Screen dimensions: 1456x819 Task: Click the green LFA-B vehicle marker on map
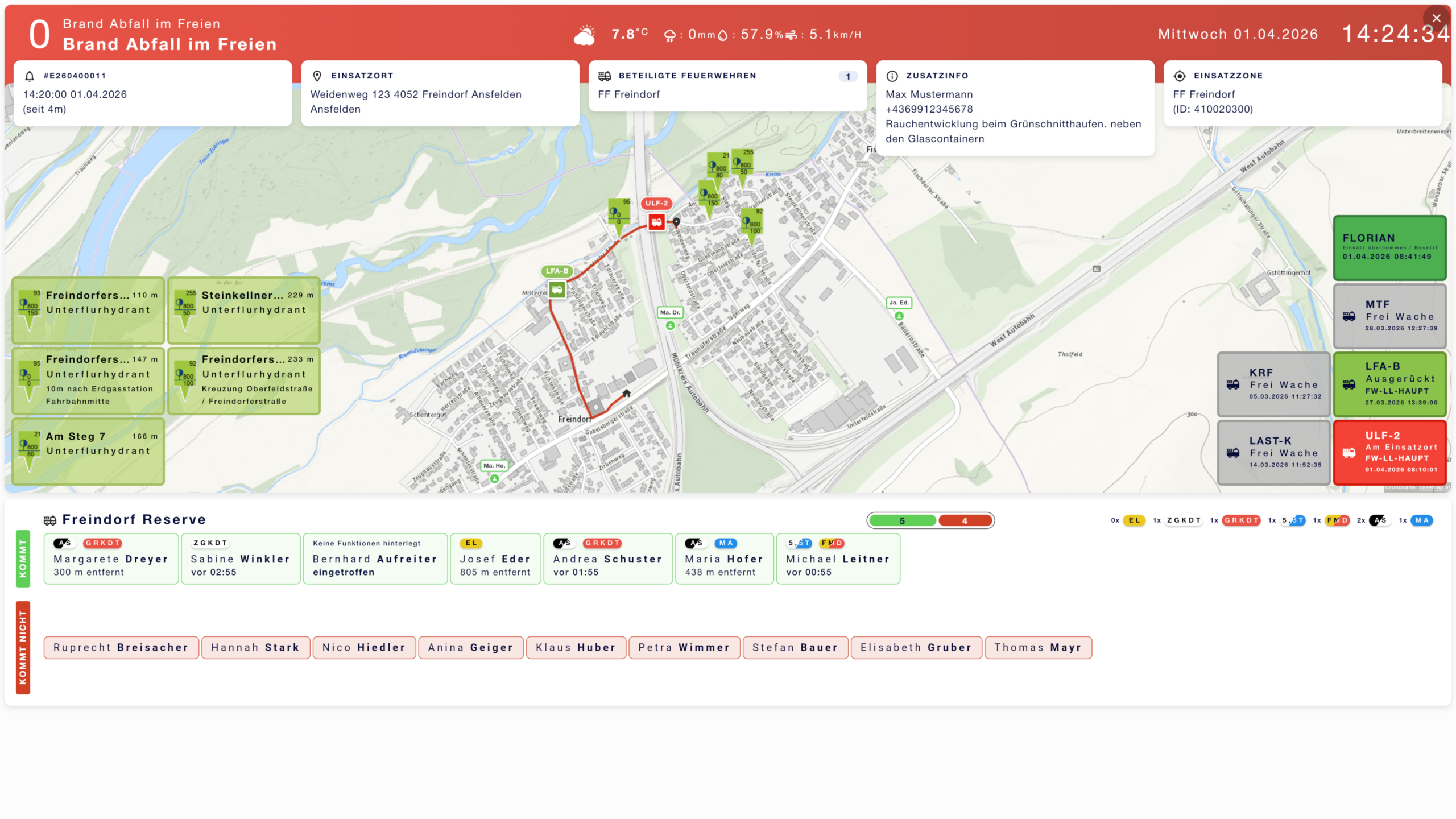[x=557, y=290]
